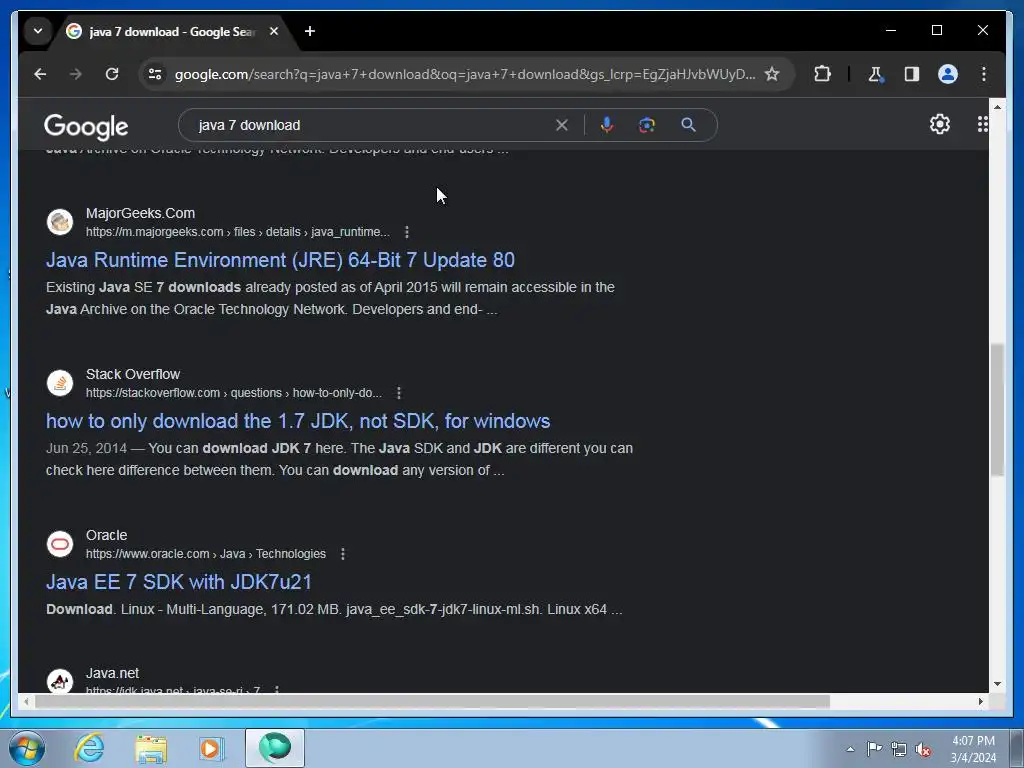The width and height of the screenshot is (1024, 768).
Task: Click scrollbar up arrow
Action: 997,106
